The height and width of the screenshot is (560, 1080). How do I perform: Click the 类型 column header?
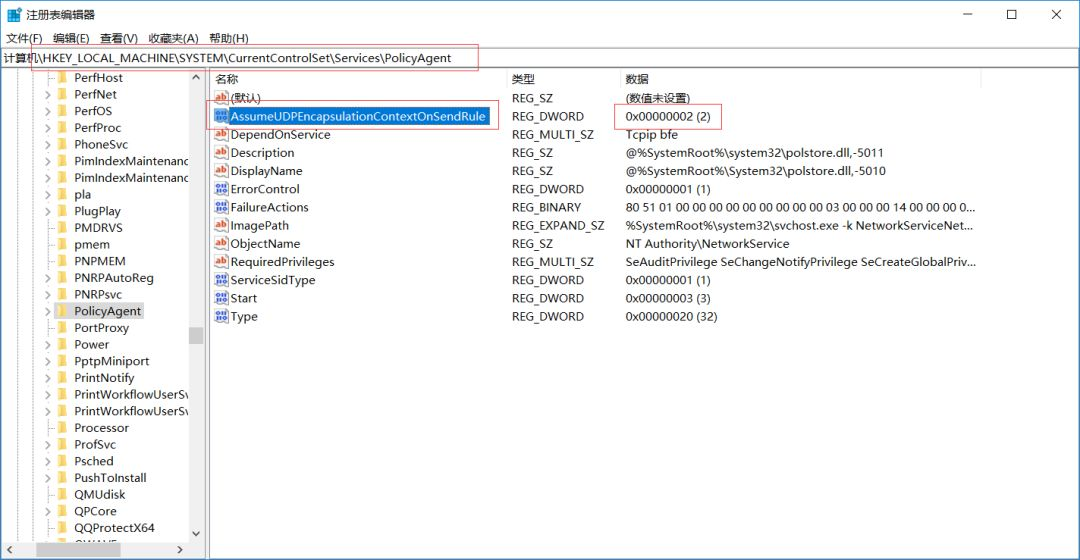(x=524, y=79)
